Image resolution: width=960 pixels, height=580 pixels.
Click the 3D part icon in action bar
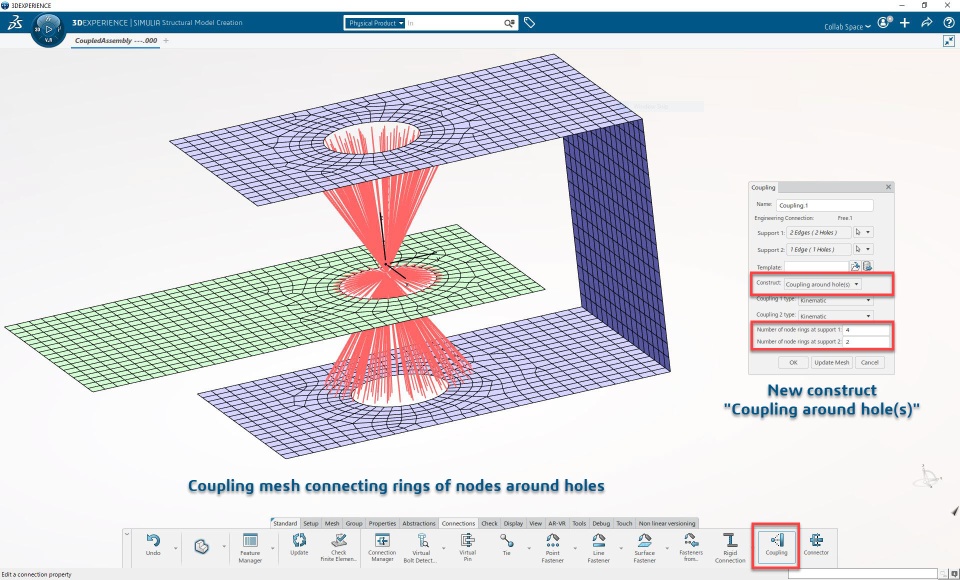pyautogui.click(x=201, y=546)
